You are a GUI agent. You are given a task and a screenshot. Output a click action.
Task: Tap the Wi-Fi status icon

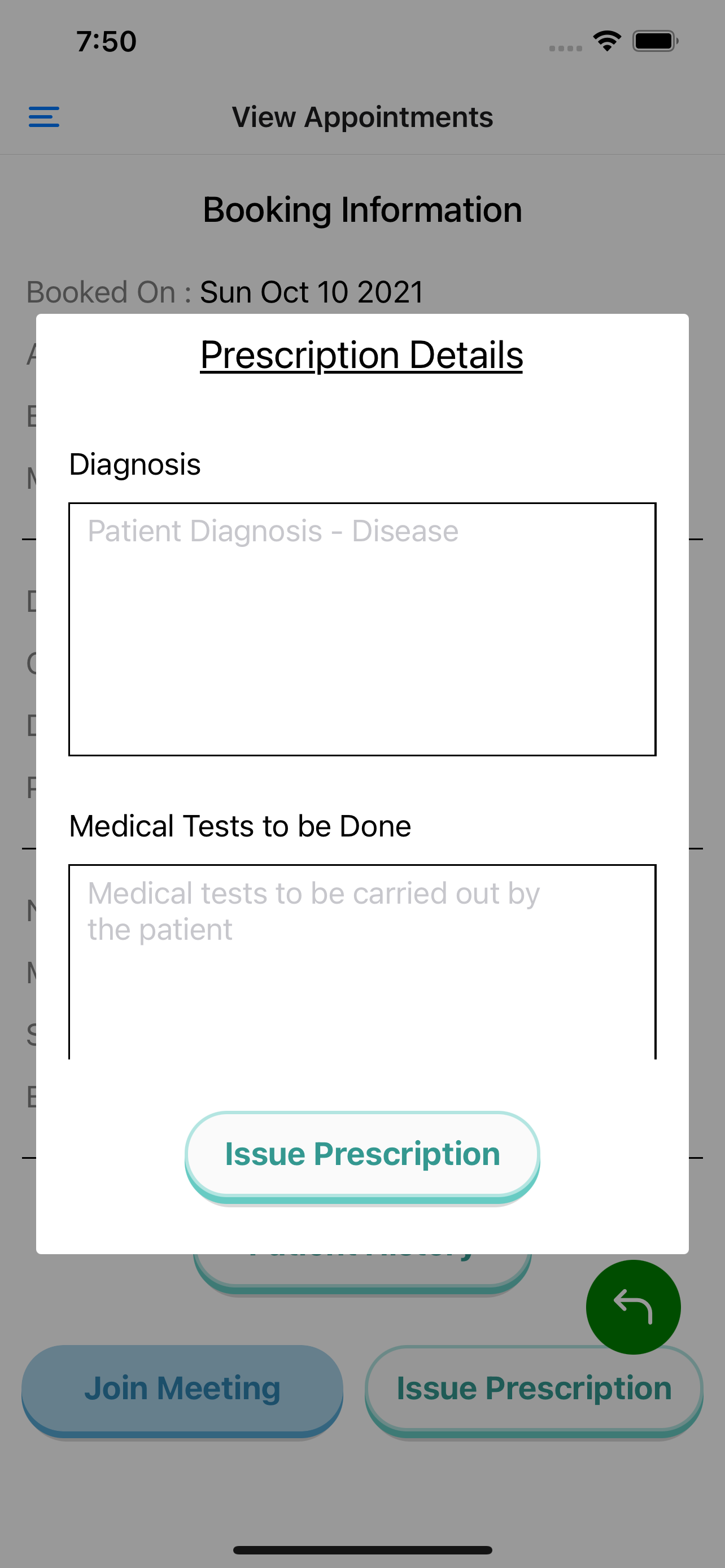pyautogui.click(x=607, y=41)
